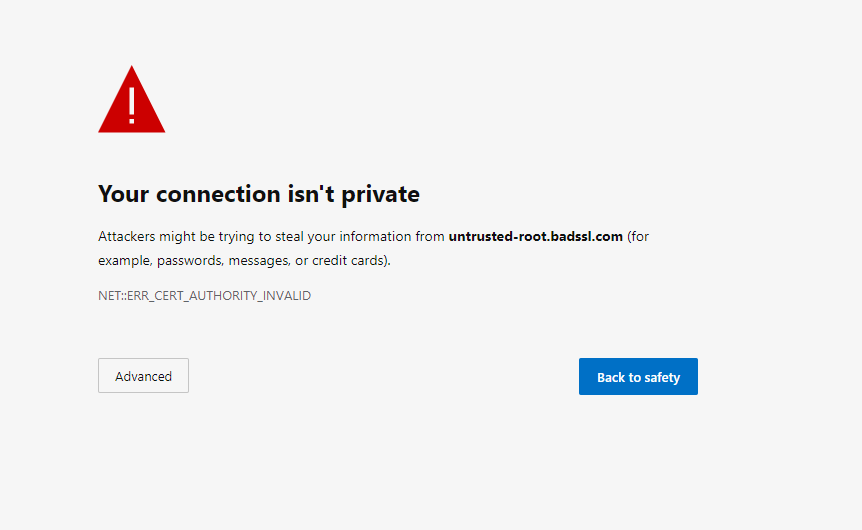This screenshot has height=530, width=862.
Task: Click the word "Your" starting the heading
Action: point(124,194)
